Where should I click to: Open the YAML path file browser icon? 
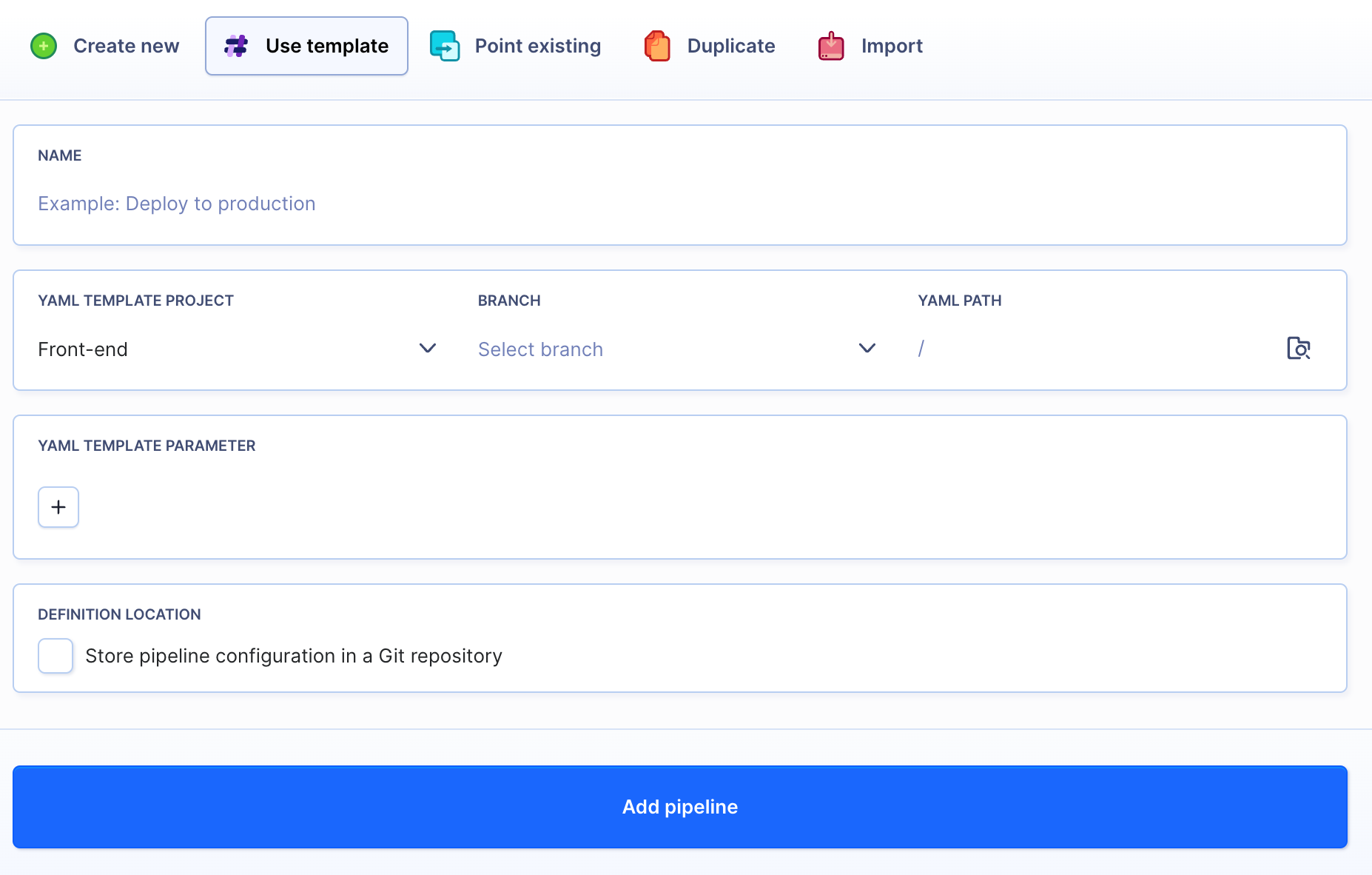[1298, 348]
